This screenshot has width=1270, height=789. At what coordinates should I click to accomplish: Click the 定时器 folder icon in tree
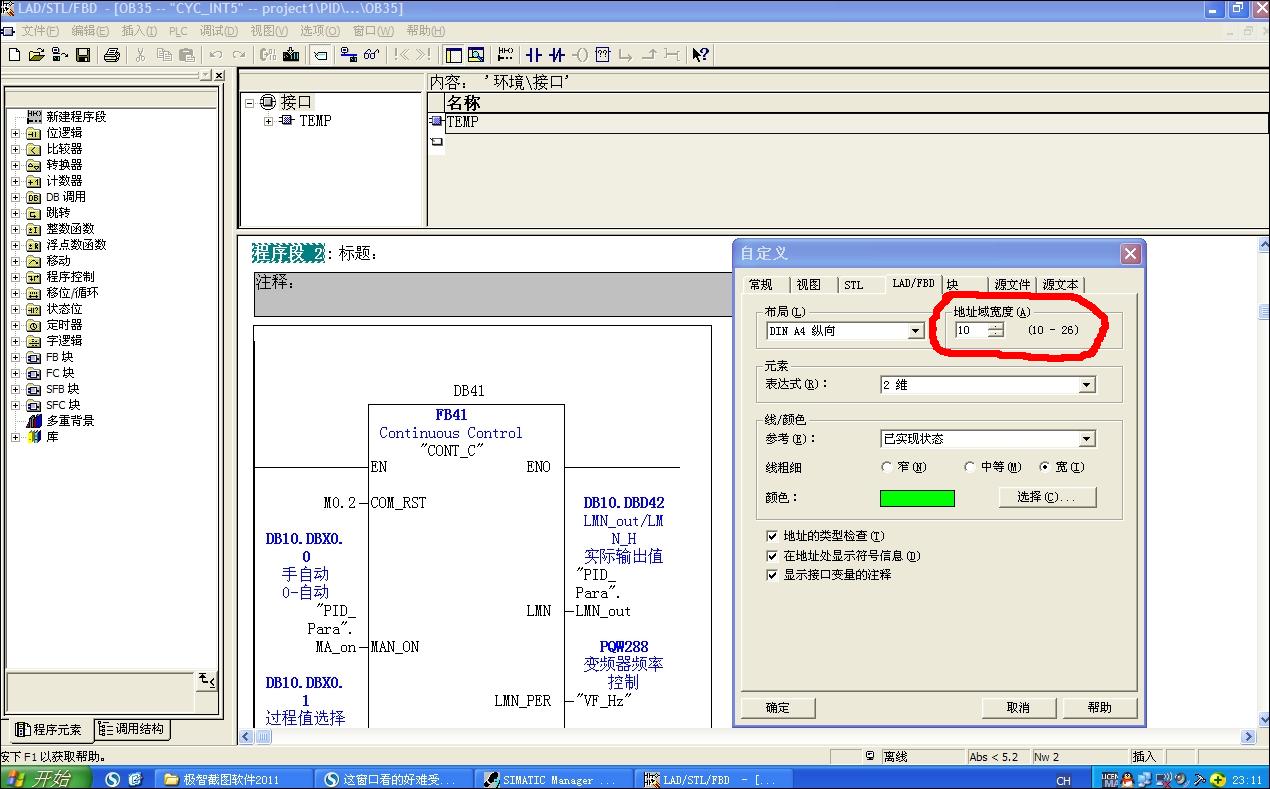pos(33,325)
